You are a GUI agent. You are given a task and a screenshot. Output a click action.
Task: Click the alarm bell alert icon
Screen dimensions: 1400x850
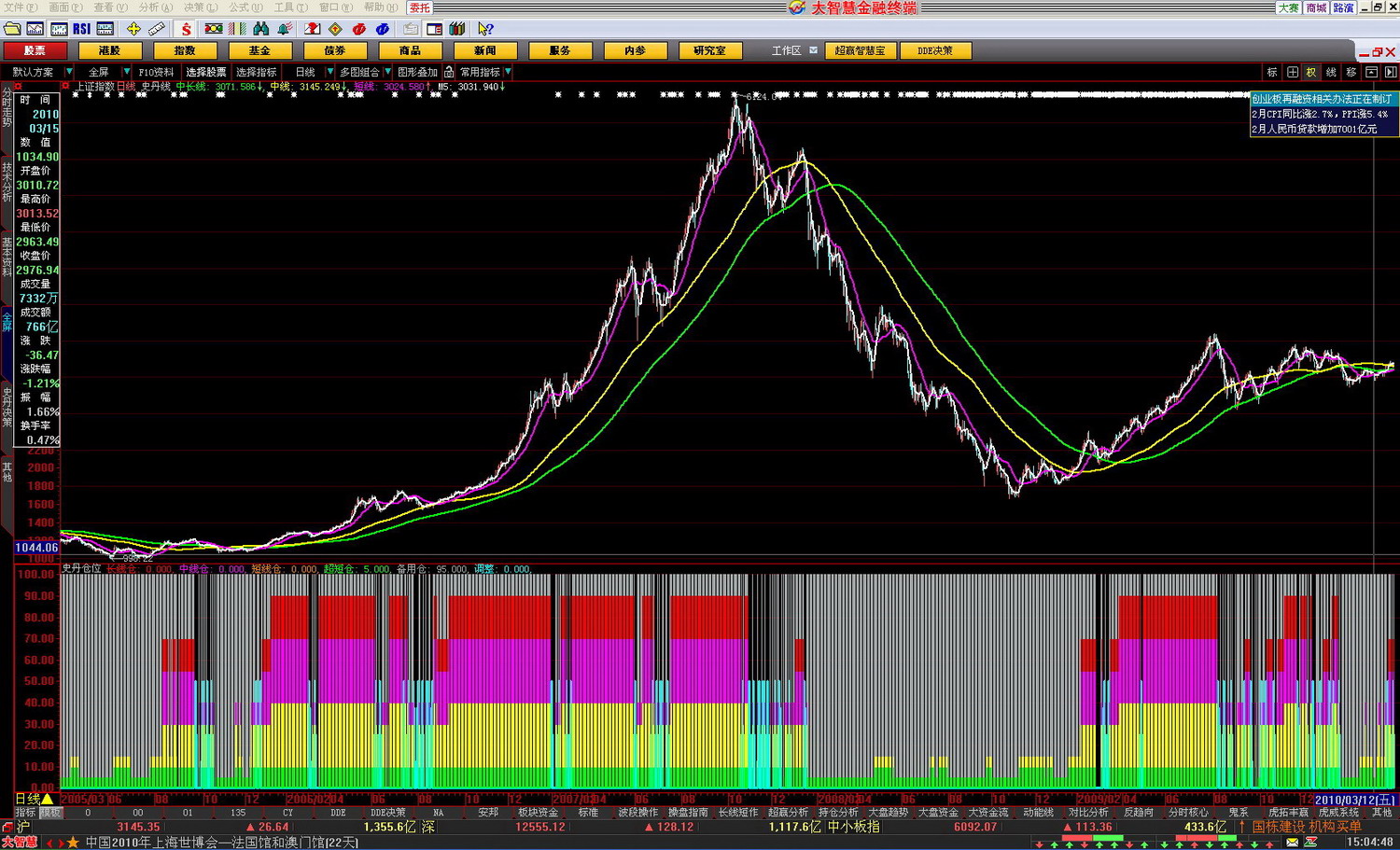click(x=284, y=29)
